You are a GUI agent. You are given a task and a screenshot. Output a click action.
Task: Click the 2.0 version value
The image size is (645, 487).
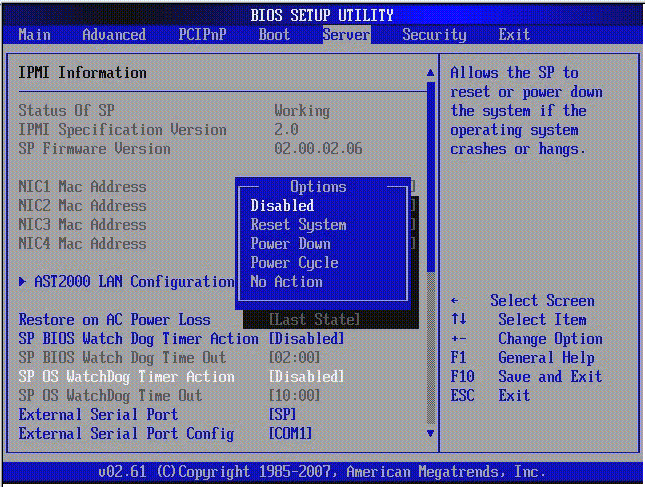click(286, 130)
